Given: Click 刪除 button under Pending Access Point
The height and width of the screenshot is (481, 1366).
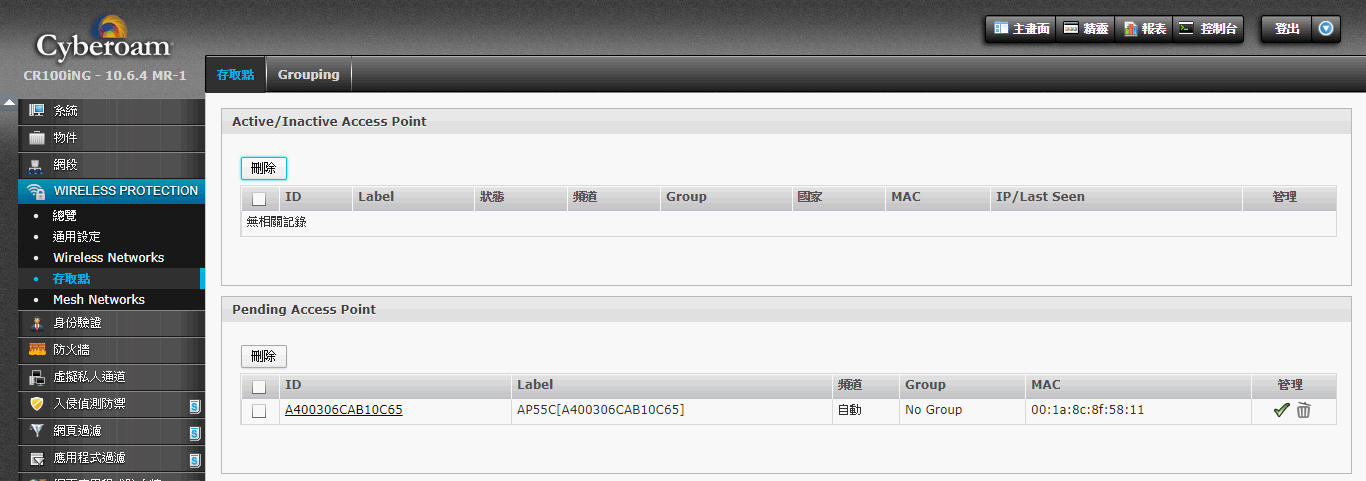Looking at the screenshot, I should [x=264, y=356].
